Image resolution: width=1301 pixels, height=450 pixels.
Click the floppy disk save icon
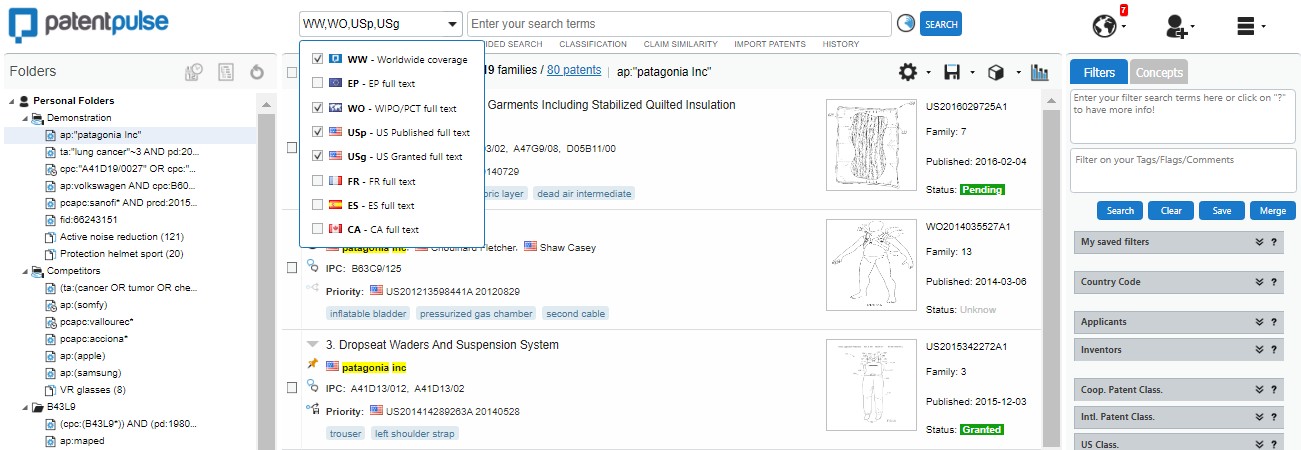(952, 72)
